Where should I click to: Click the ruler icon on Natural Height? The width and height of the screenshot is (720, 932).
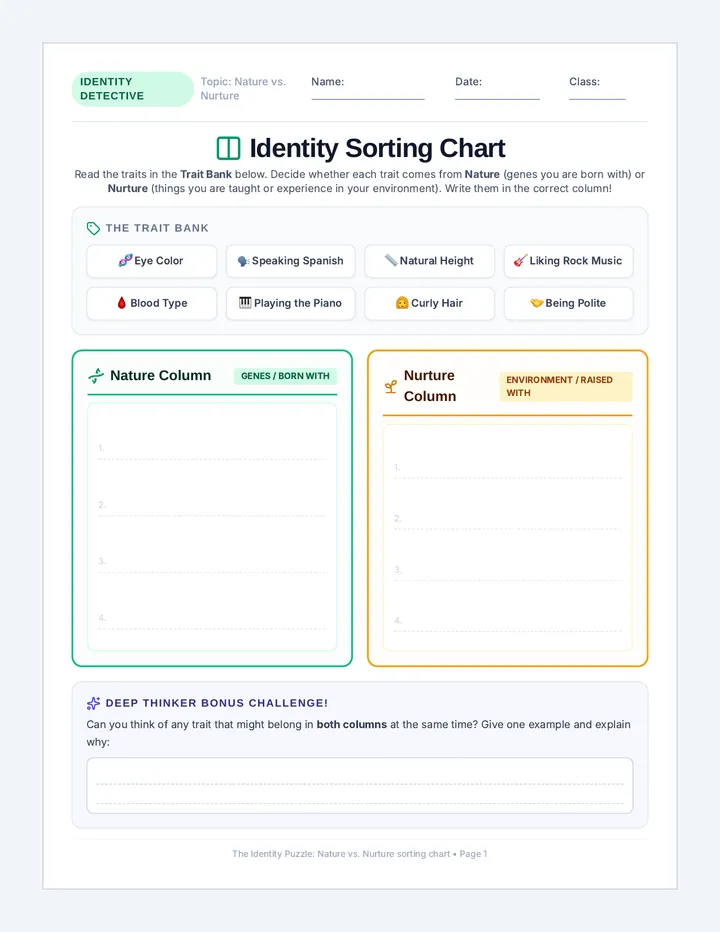pos(391,260)
